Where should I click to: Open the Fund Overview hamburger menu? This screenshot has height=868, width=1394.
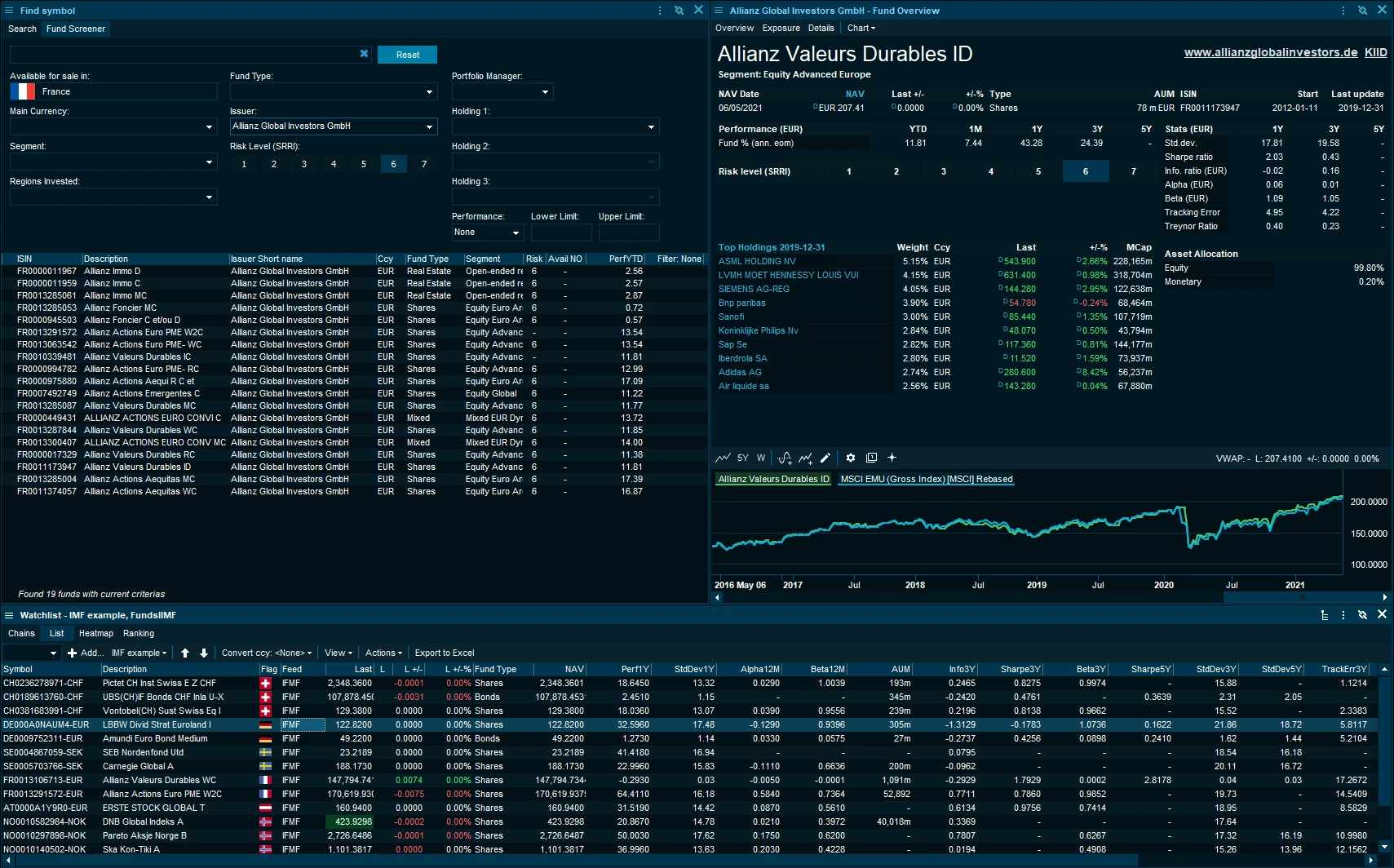[719, 11]
